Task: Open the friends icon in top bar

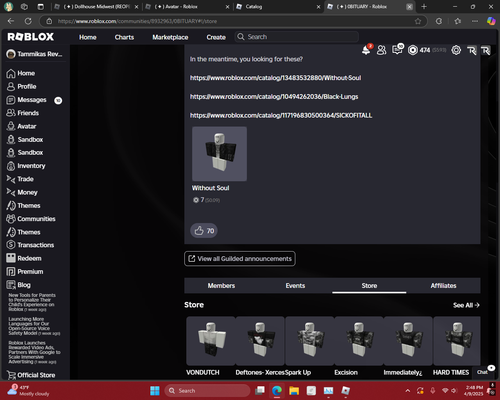Action: point(381,50)
